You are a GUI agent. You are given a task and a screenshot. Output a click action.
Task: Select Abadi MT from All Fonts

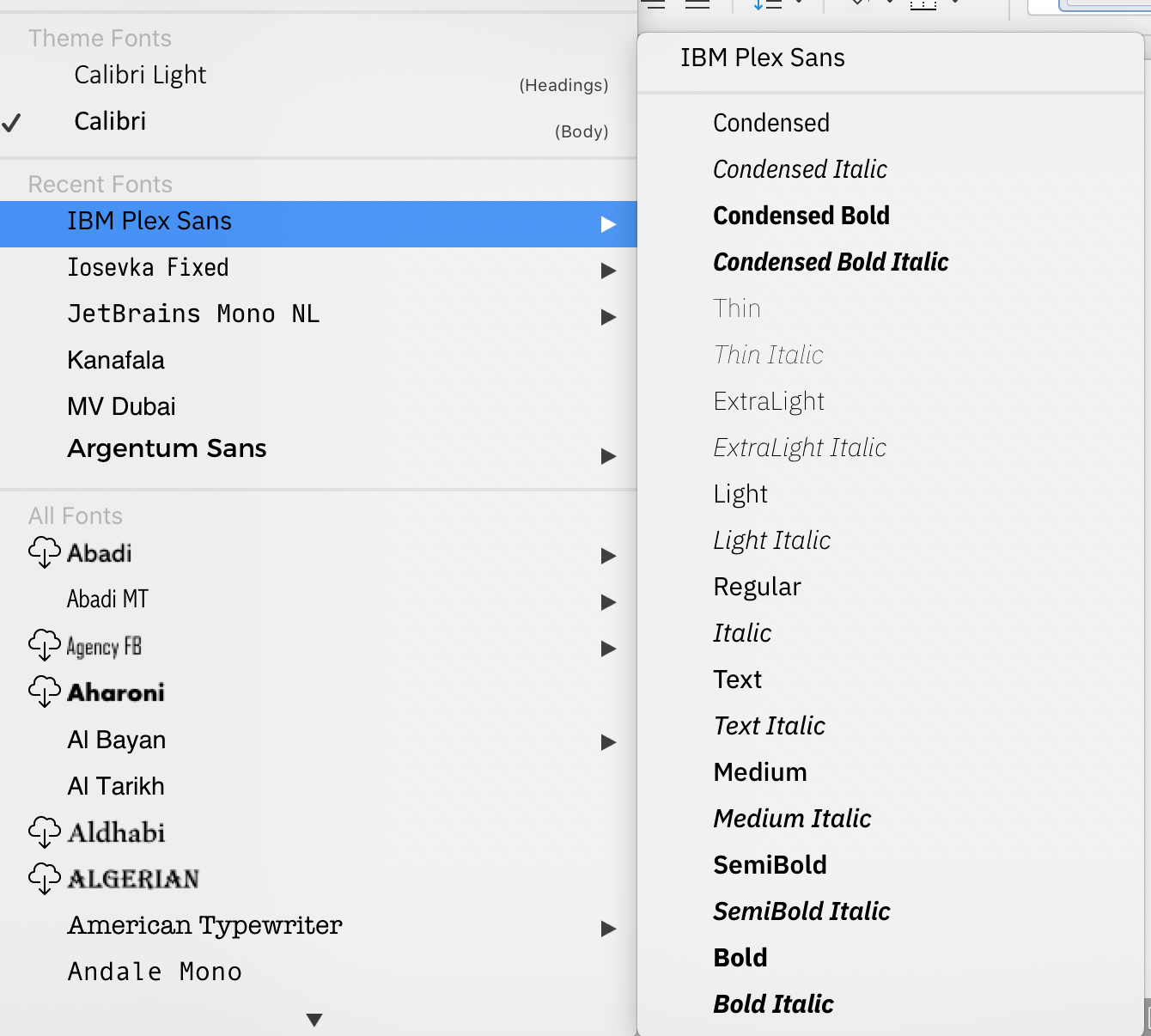click(108, 600)
